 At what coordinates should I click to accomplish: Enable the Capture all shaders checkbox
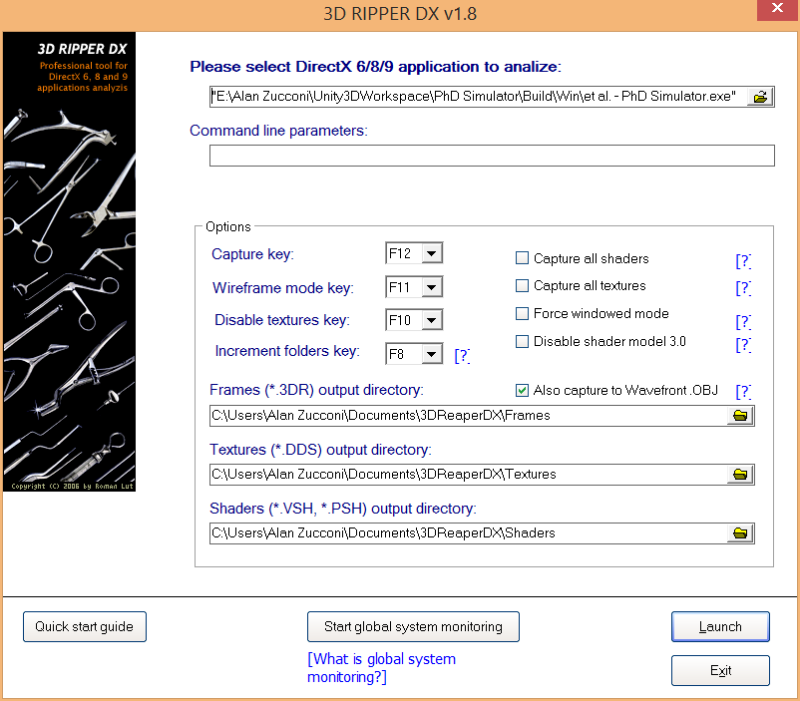click(x=521, y=257)
